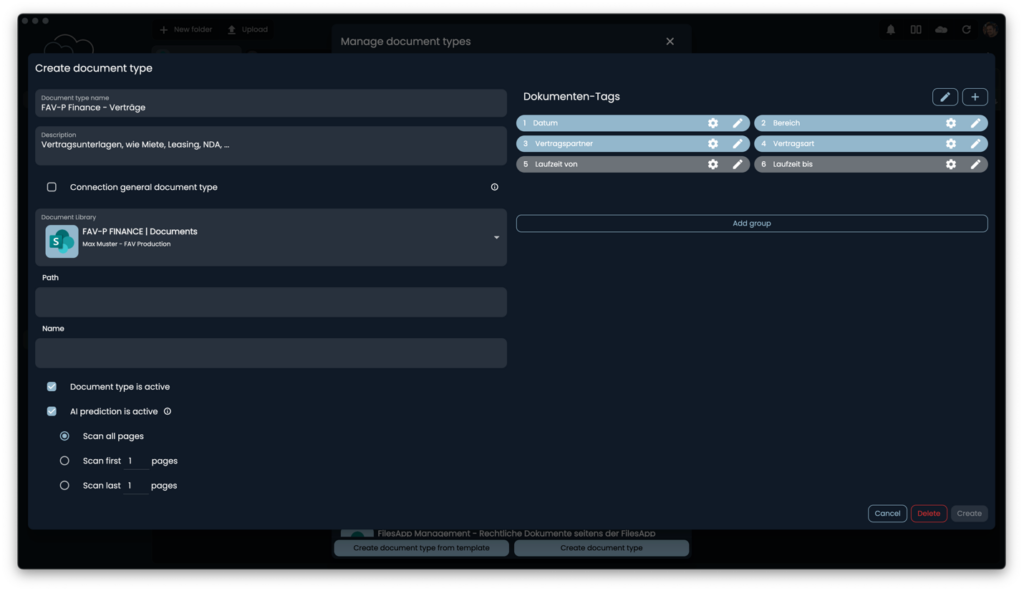1024x591 pixels.
Task: Edit the Scan first page count field
Action: [136, 461]
